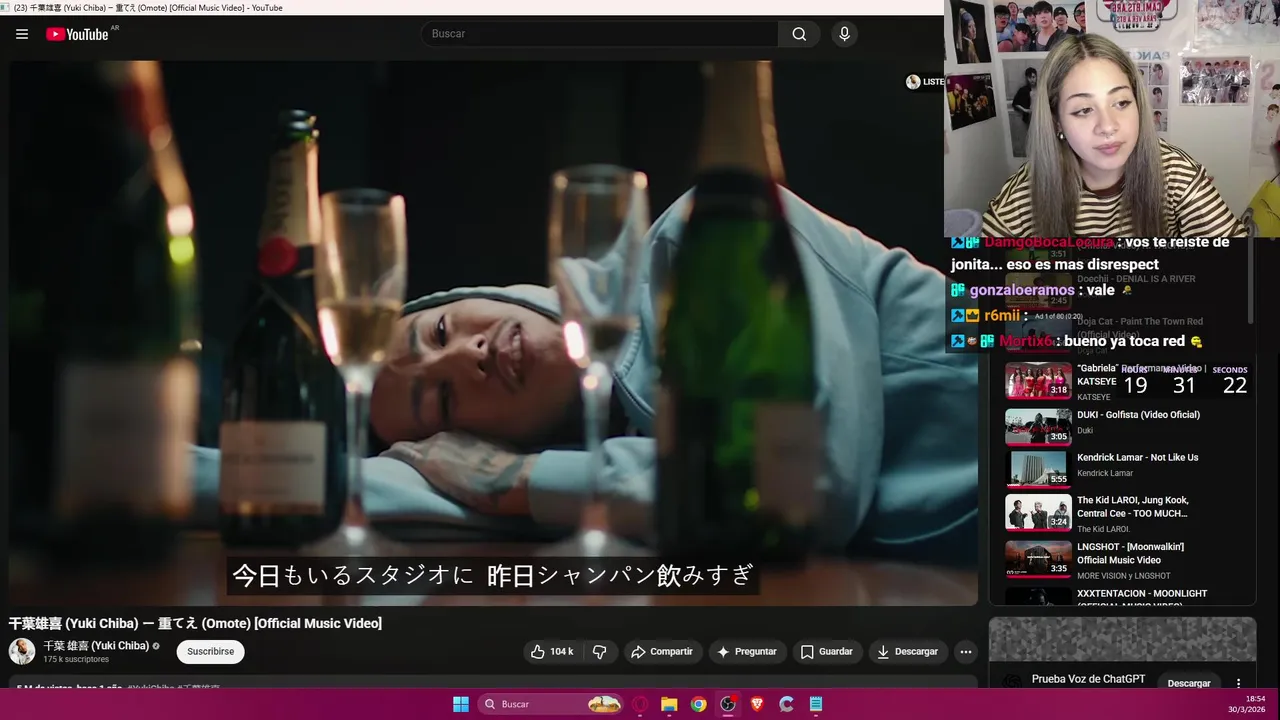Click the music video player area

[493, 333]
